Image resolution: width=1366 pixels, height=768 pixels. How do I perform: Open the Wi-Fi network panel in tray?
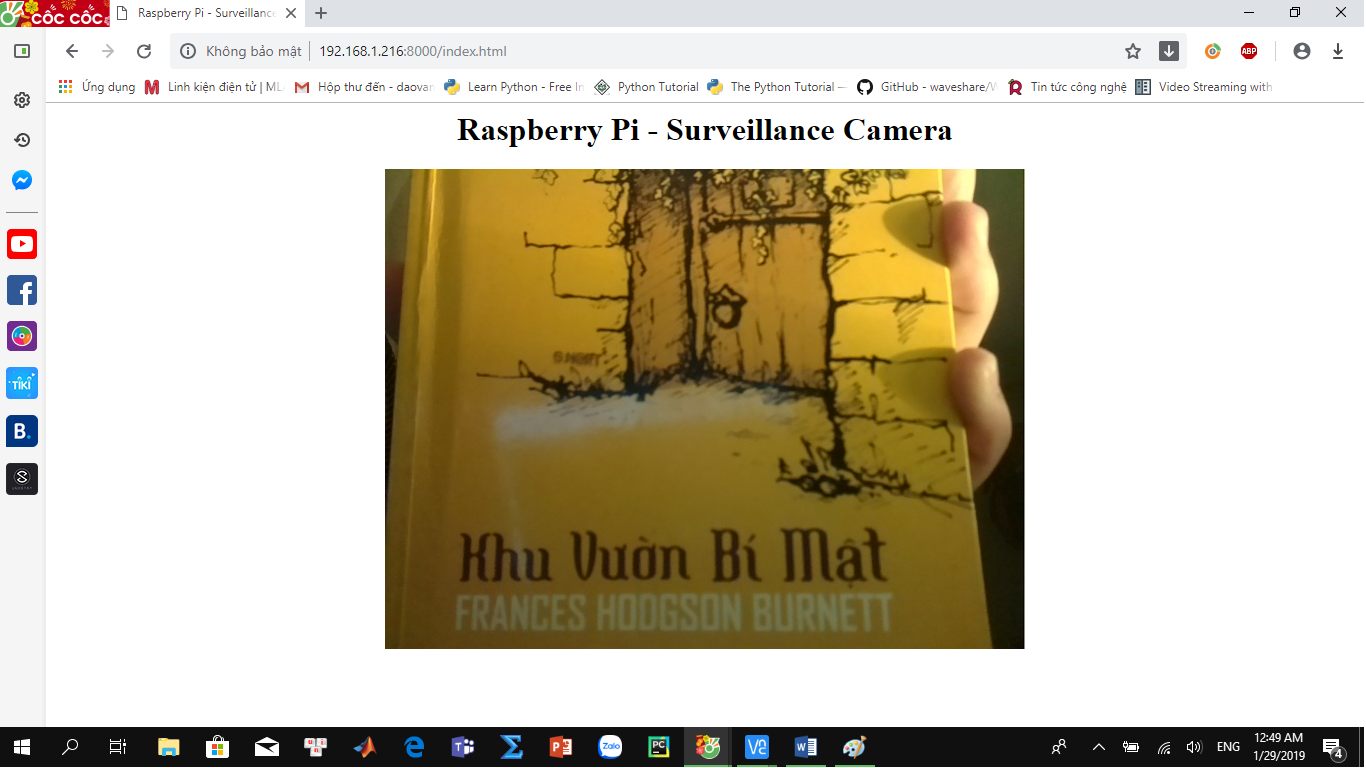coord(1164,747)
